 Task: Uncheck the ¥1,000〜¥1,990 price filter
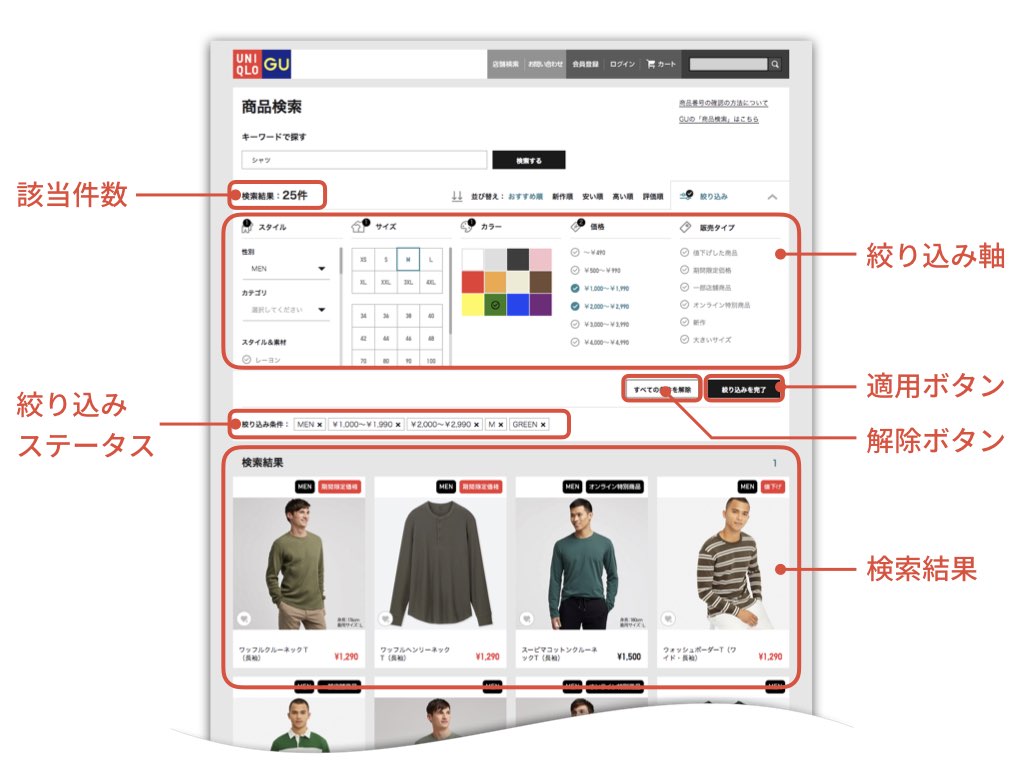[575, 288]
